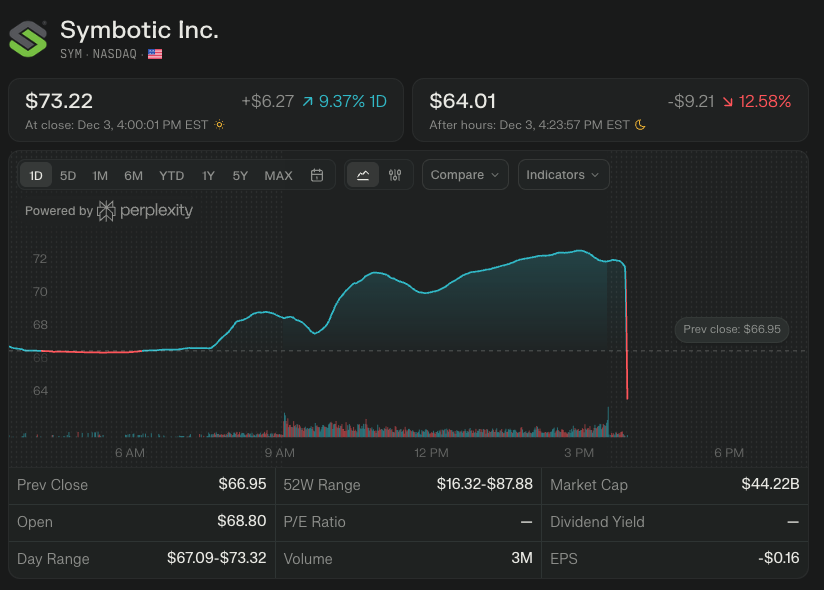This screenshot has width=824, height=590.
Task: Click the sun icon next to market close time
Action: click(x=219, y=125)
